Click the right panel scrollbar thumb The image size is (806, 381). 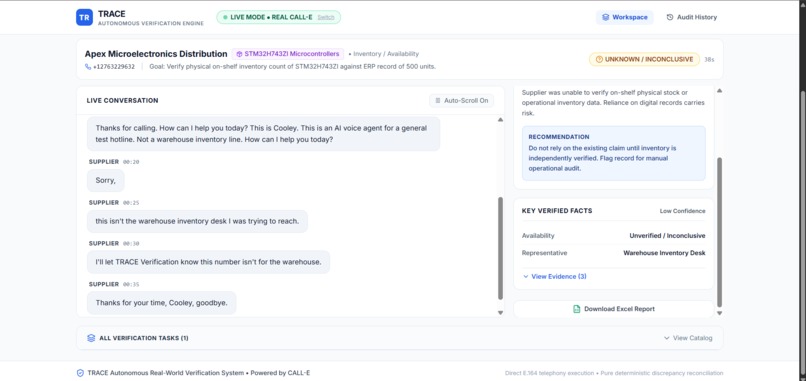coord(719,232)
